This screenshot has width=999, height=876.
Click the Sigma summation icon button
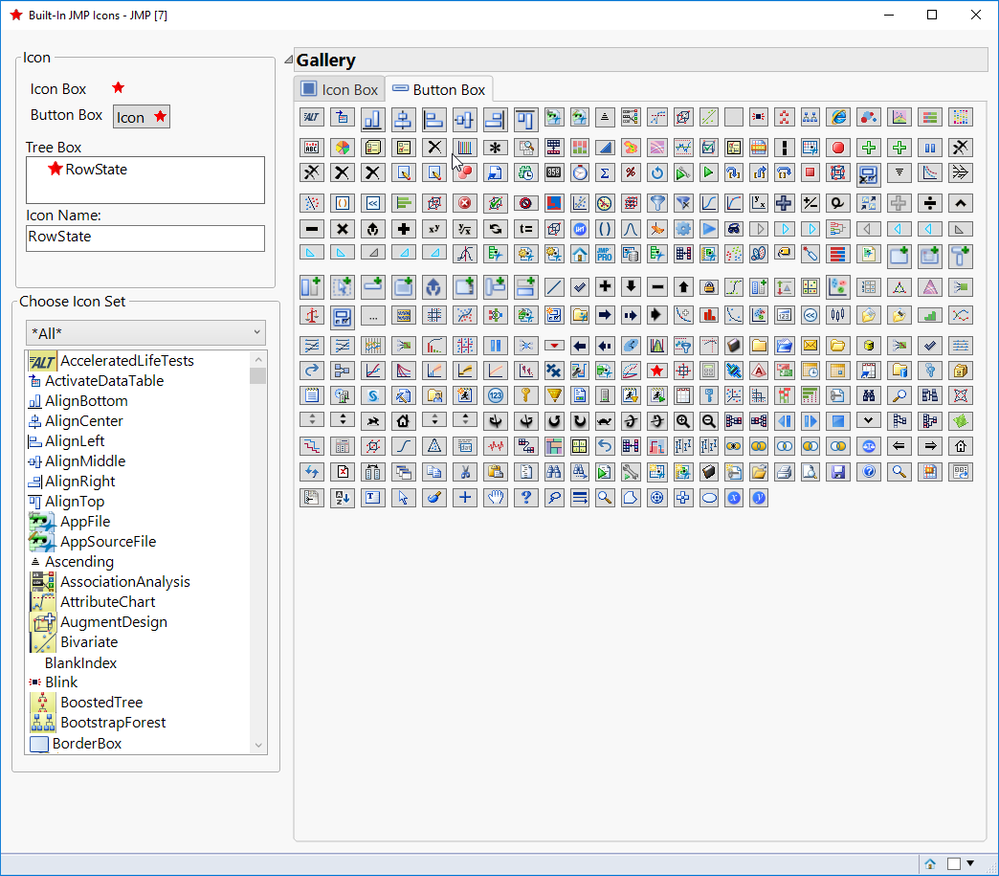pos(605,173)
